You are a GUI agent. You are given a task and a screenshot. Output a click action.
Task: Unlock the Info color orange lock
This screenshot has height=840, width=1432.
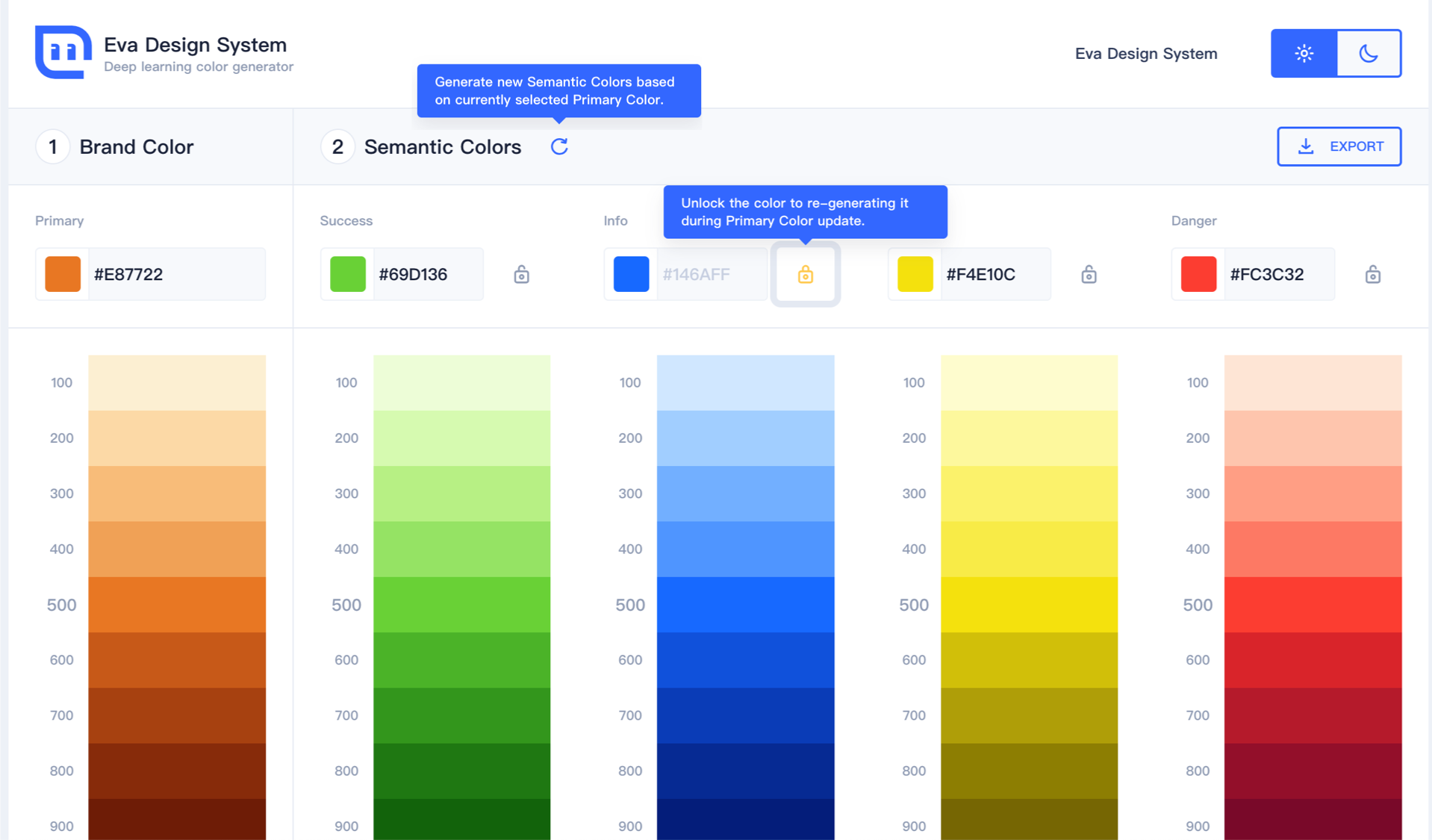pyautogui.click(x=805, y=275)
